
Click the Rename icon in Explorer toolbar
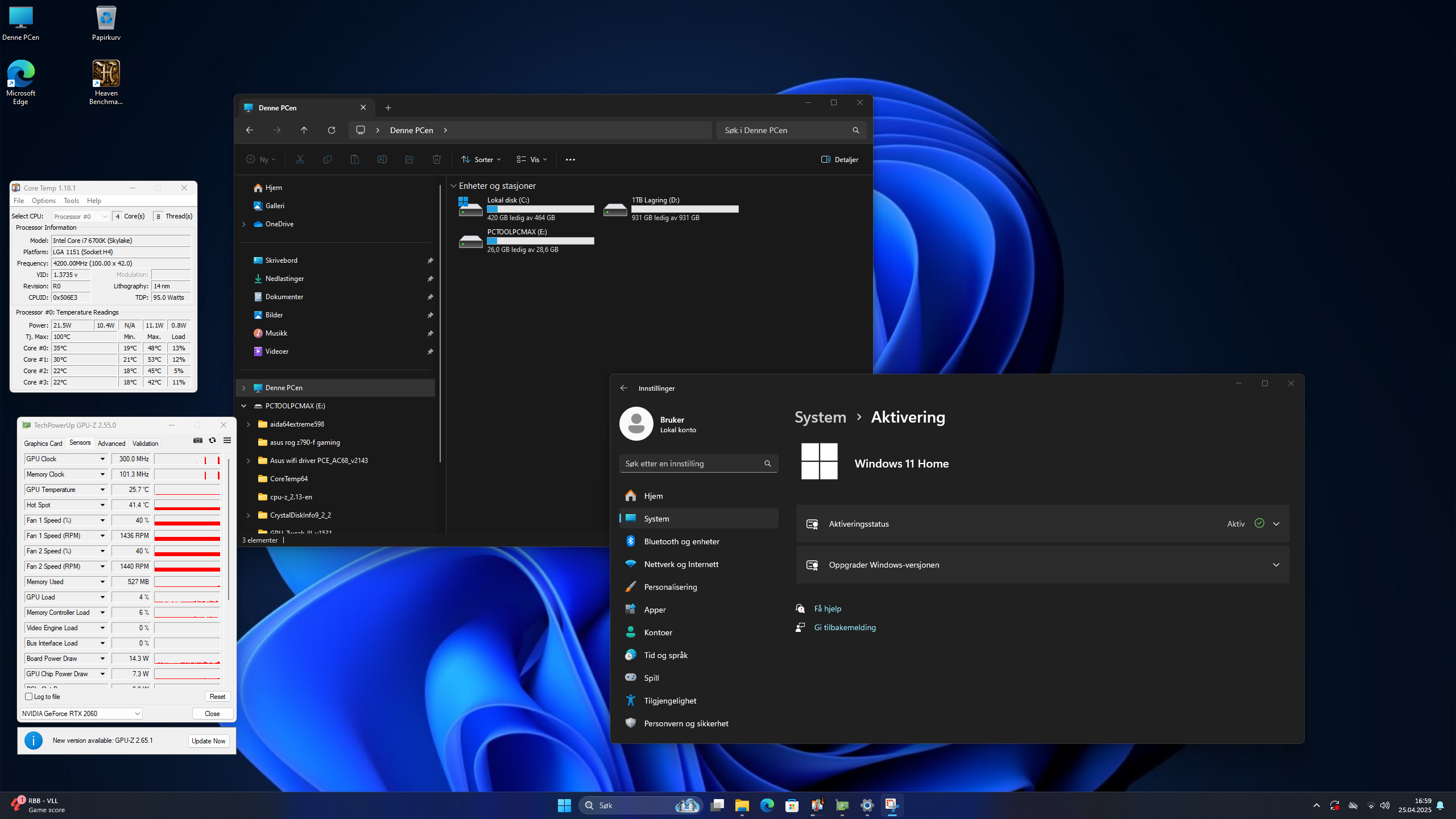382,159
